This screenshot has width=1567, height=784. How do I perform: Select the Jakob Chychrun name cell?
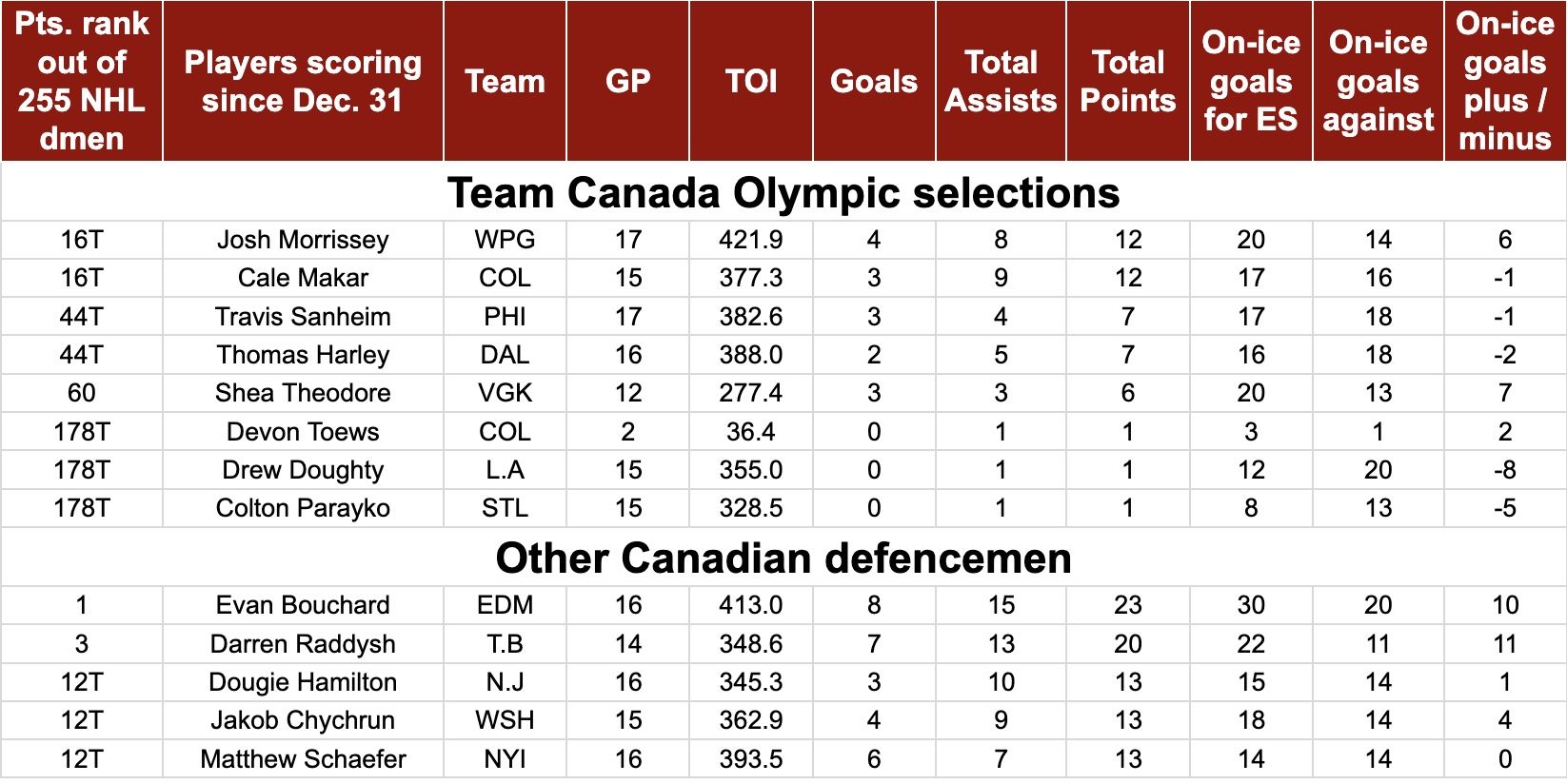pyautogui.click(x=303, y=720)
